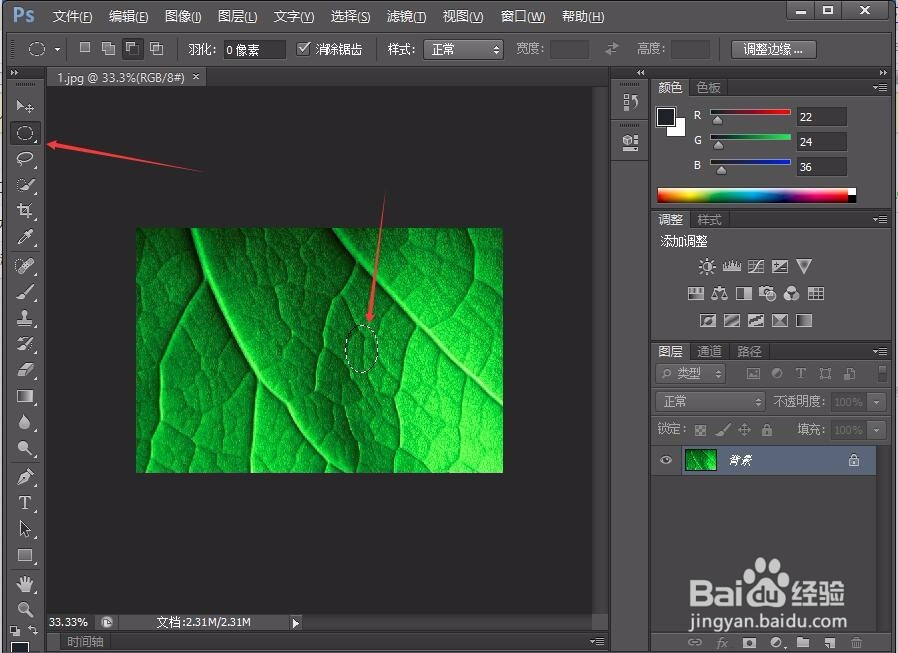Viewport: 898px width, 653px height.
Task: Create a new layer group
Action: [x=803, y=642]
